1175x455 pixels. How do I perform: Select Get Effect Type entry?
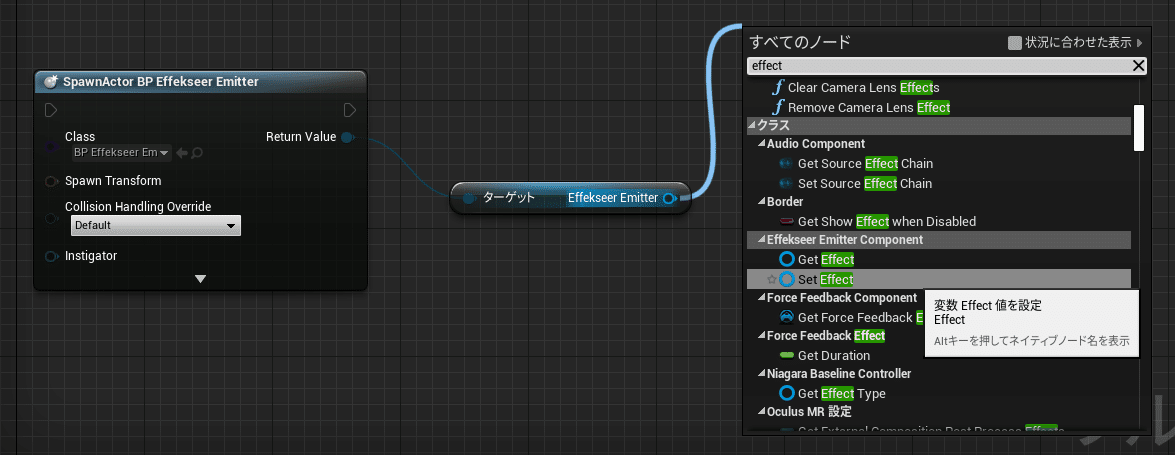[x=842, y=393]
